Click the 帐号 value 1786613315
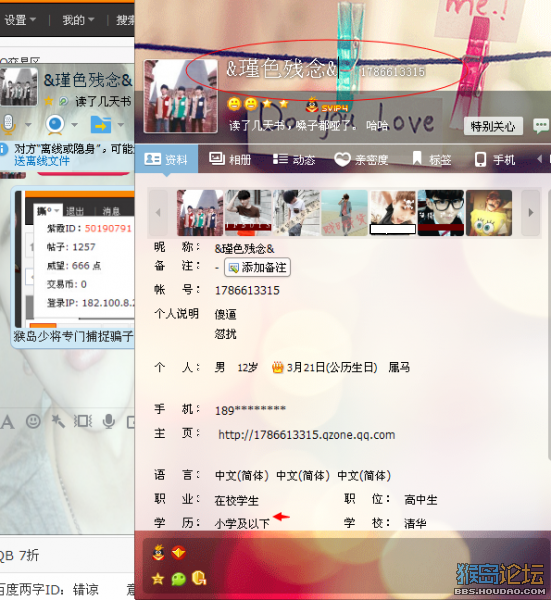 [247, 290]
